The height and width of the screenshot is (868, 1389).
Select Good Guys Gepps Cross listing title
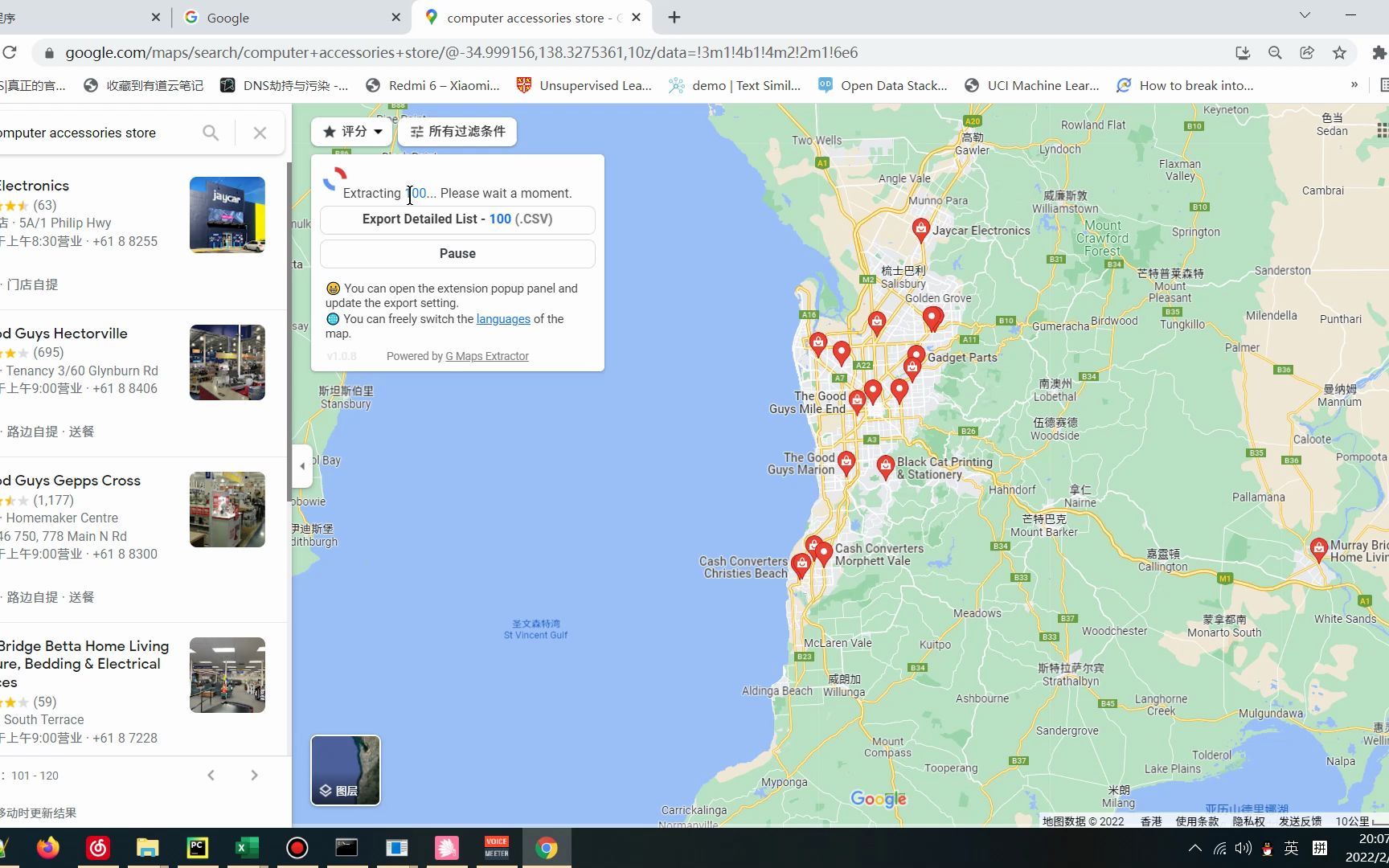point(71,480)
